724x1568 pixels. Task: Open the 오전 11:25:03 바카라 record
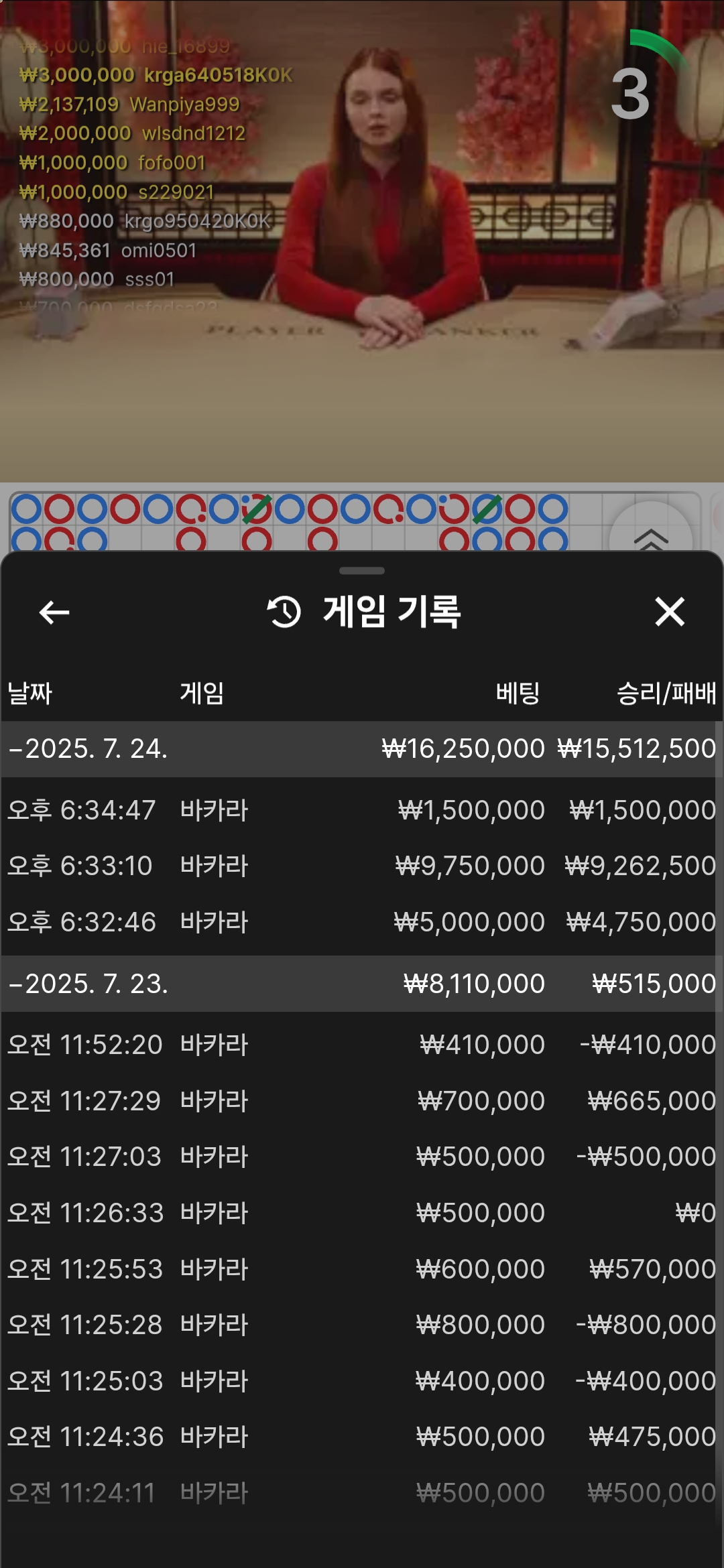[x=362, y=1381]
